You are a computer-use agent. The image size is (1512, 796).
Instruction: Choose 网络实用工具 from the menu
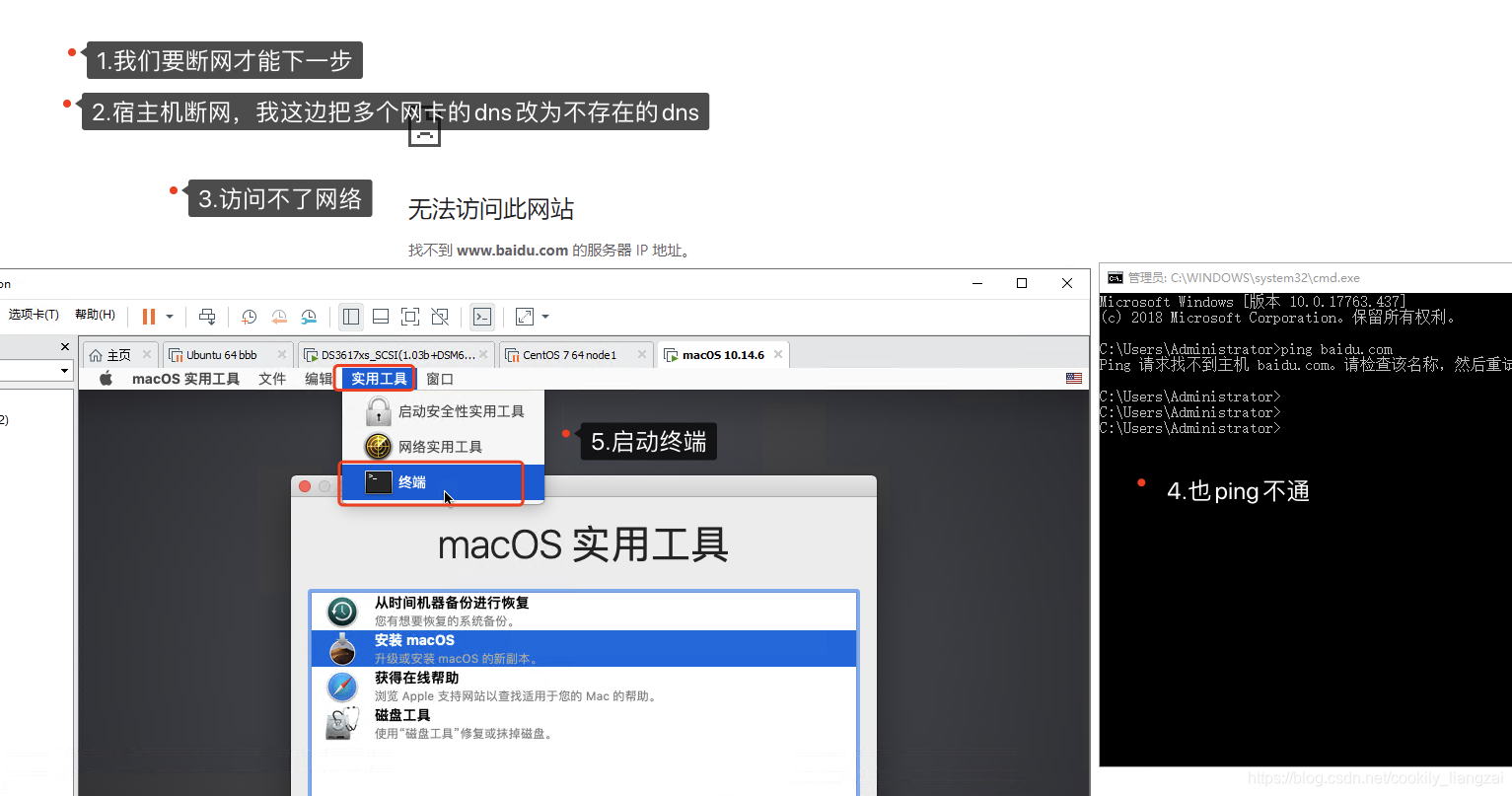click(x=443, y=447)
